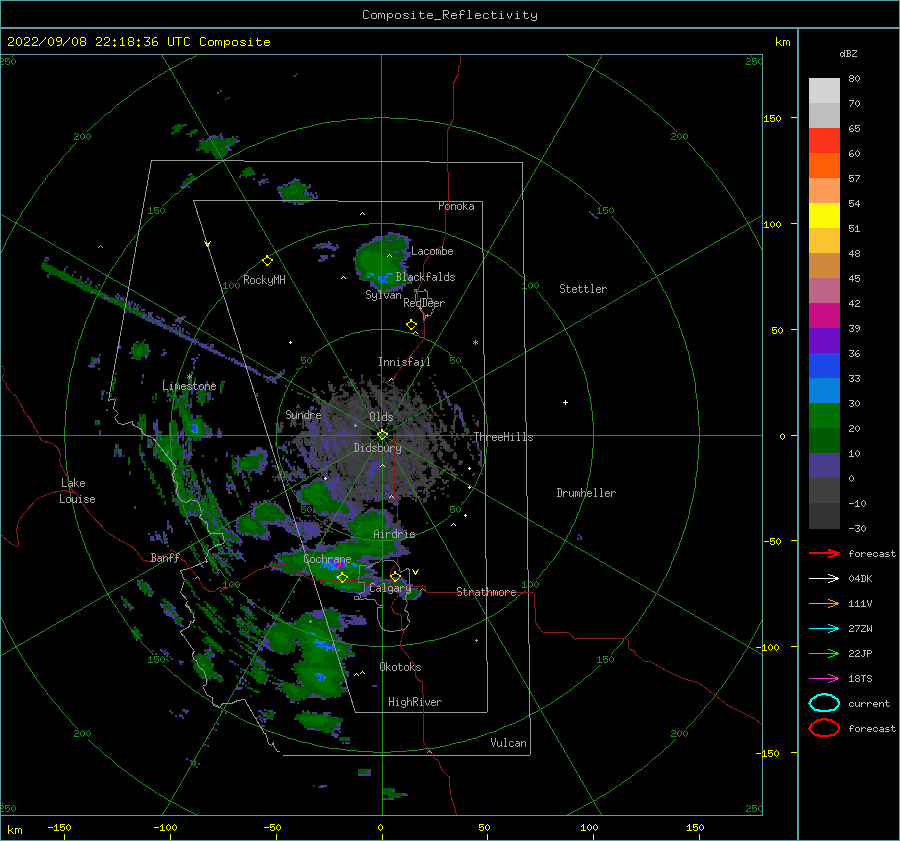The height and width of the screenshot is (841, 900).
Task: Click the green 22JP arrow symbol
Action: pyautogui.click(x=824, y=653)
